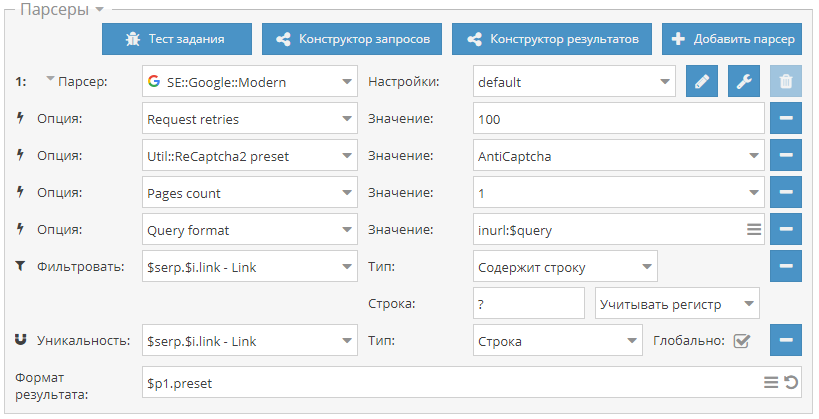Open Конструктор запросов
The width and height of the screenshot is (819, 419).
click(x=352, y=39)
